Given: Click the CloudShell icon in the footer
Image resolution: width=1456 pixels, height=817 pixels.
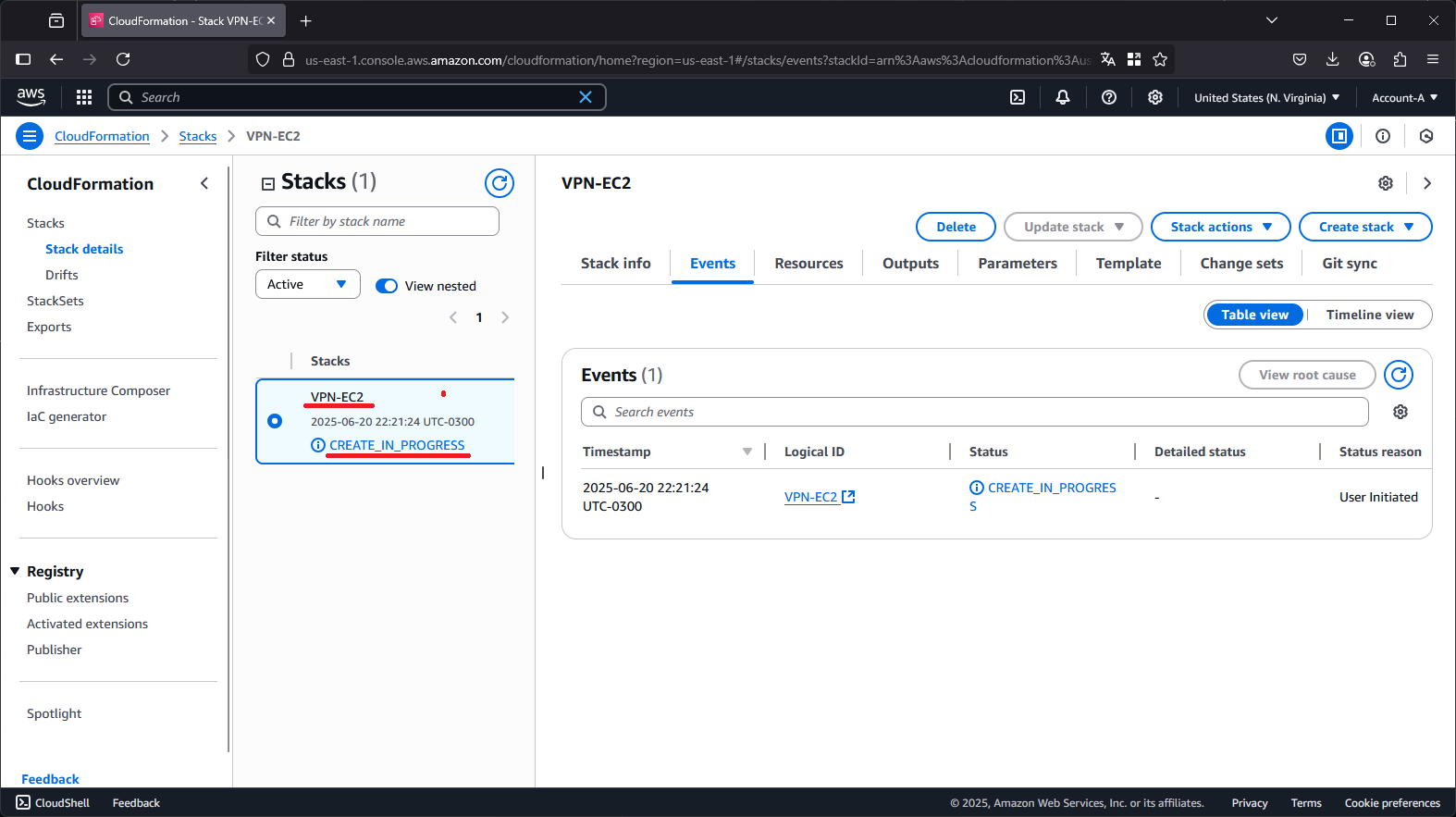Looking at the screenshot, I should [23, 802].
